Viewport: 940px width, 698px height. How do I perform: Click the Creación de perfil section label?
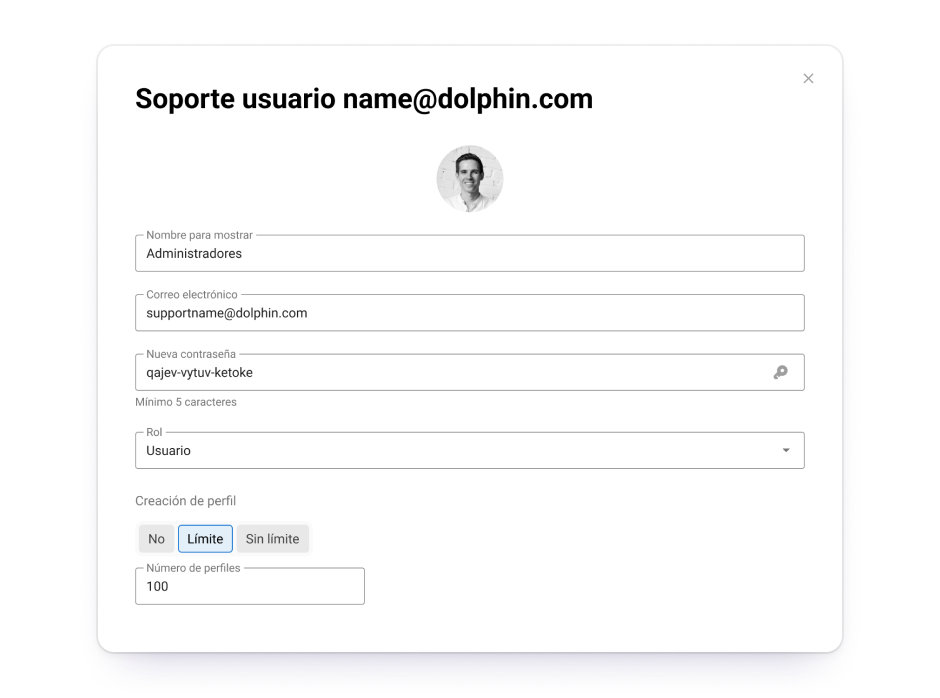[x=186, y=501]
